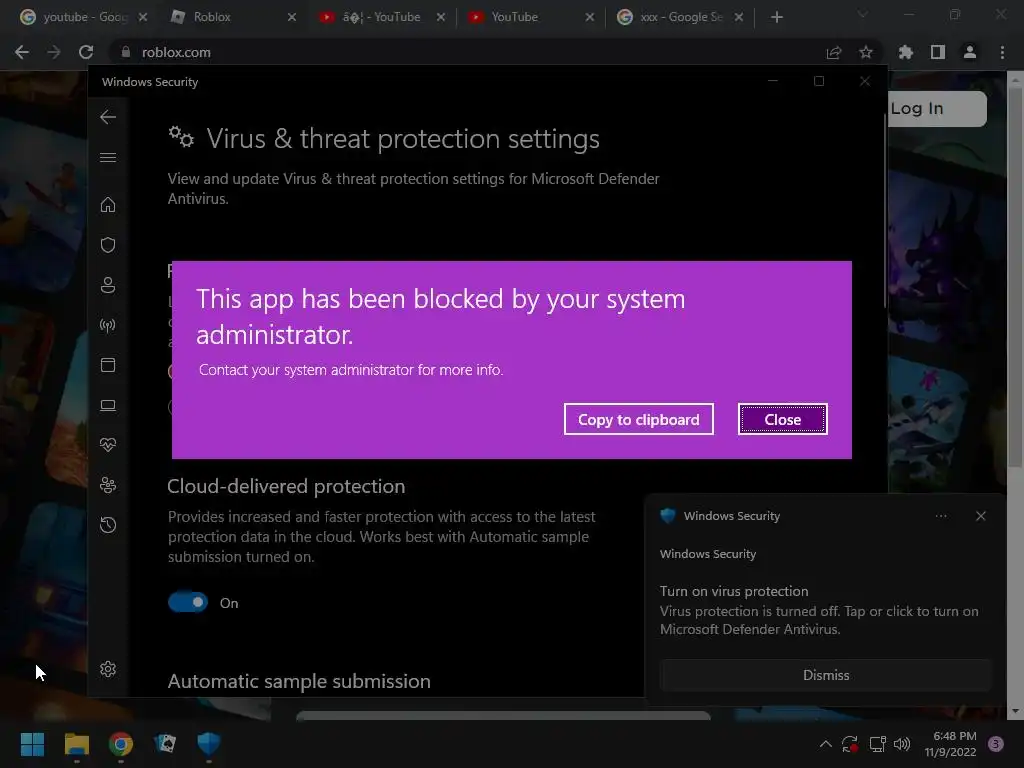
Task: Open clock showing 6:48 PM
Action: tap(950, 744)
